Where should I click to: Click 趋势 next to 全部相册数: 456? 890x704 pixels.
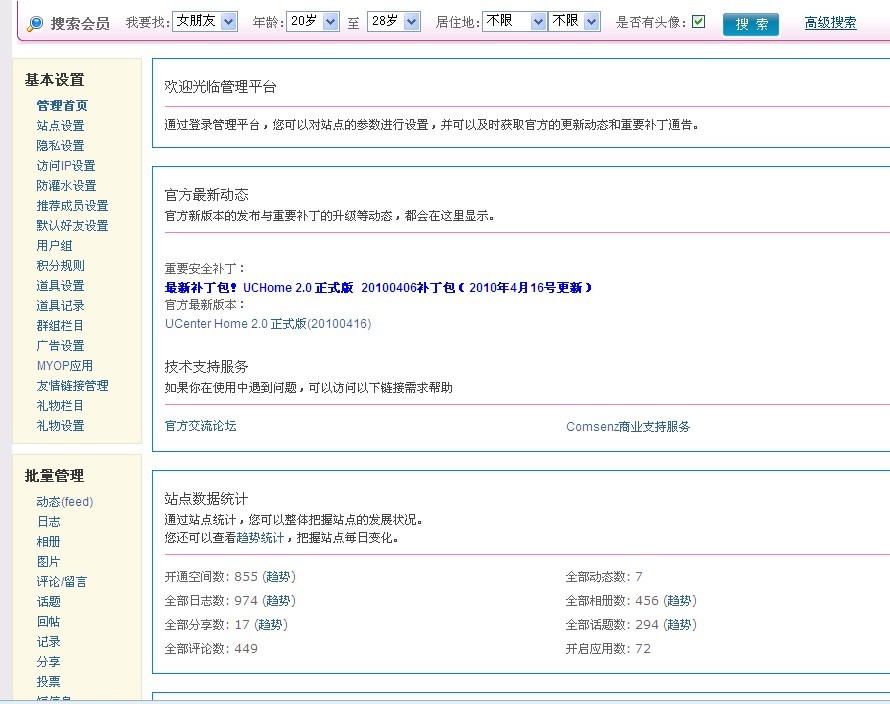click(x=679, y=601)
